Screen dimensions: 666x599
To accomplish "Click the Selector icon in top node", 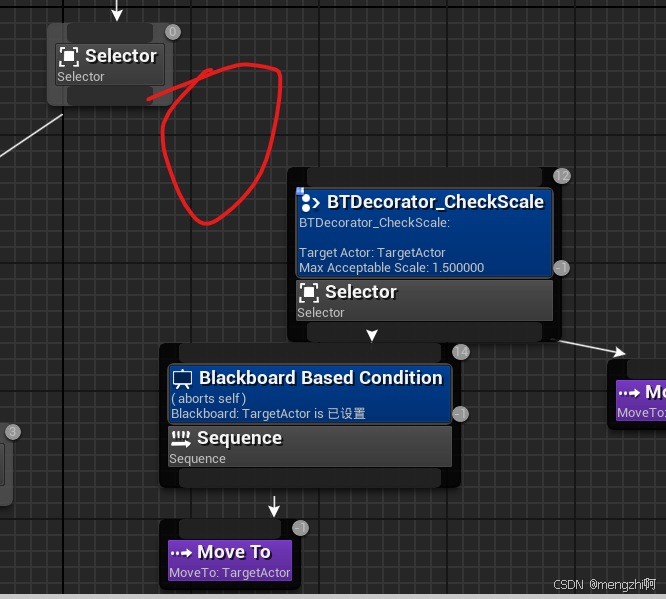I will pos(69,56).
